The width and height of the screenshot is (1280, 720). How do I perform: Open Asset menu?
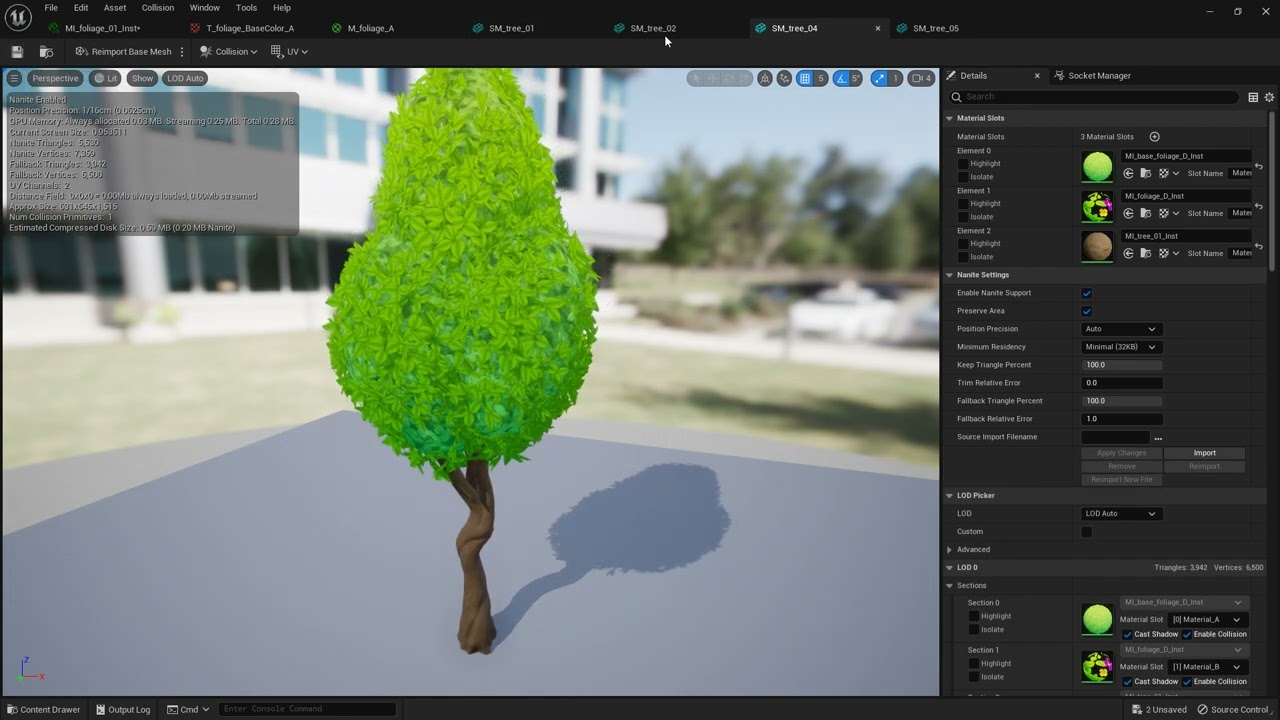coord(115,8)
